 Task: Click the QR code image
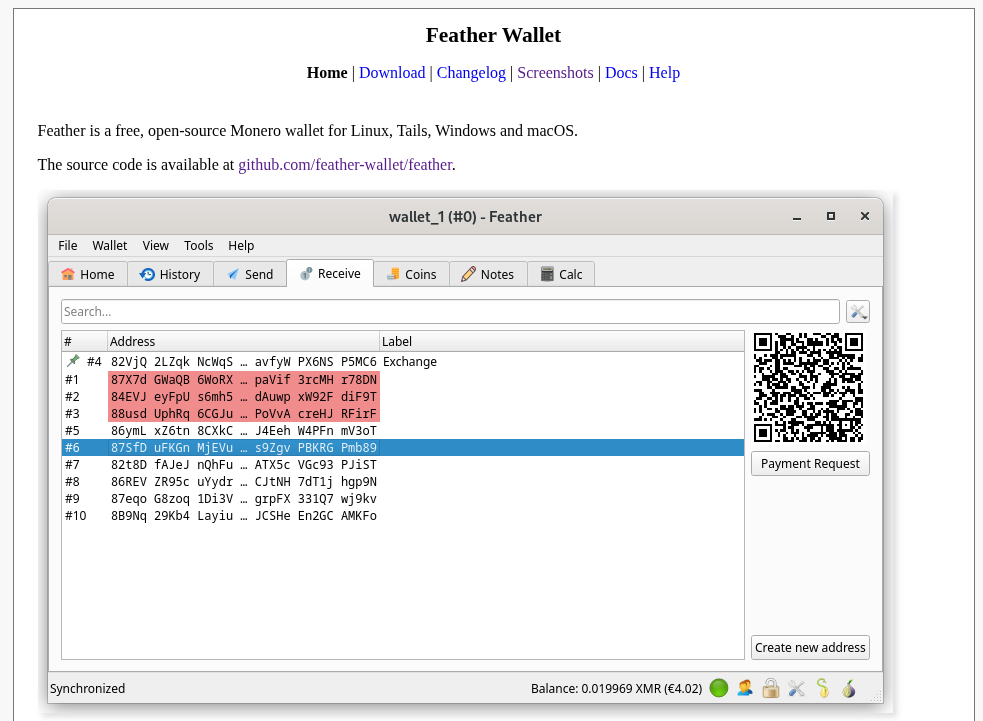click(808, 387)
